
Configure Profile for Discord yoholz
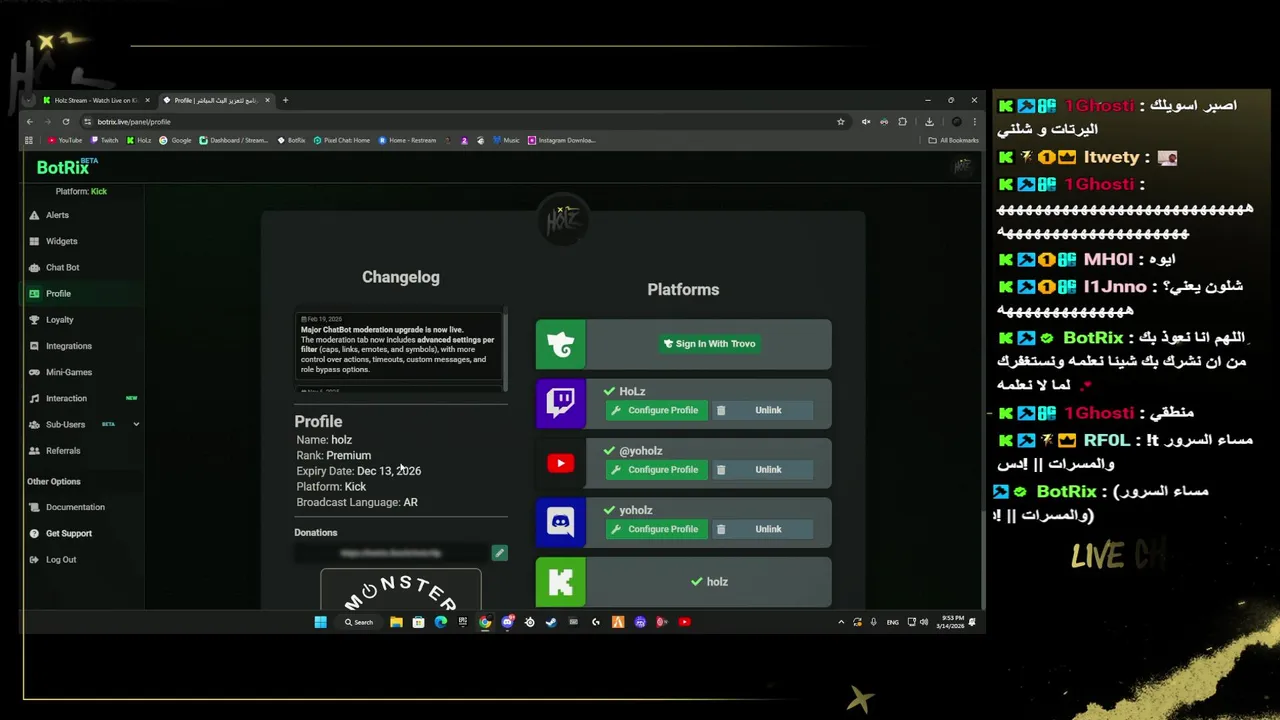pos(656,529)
